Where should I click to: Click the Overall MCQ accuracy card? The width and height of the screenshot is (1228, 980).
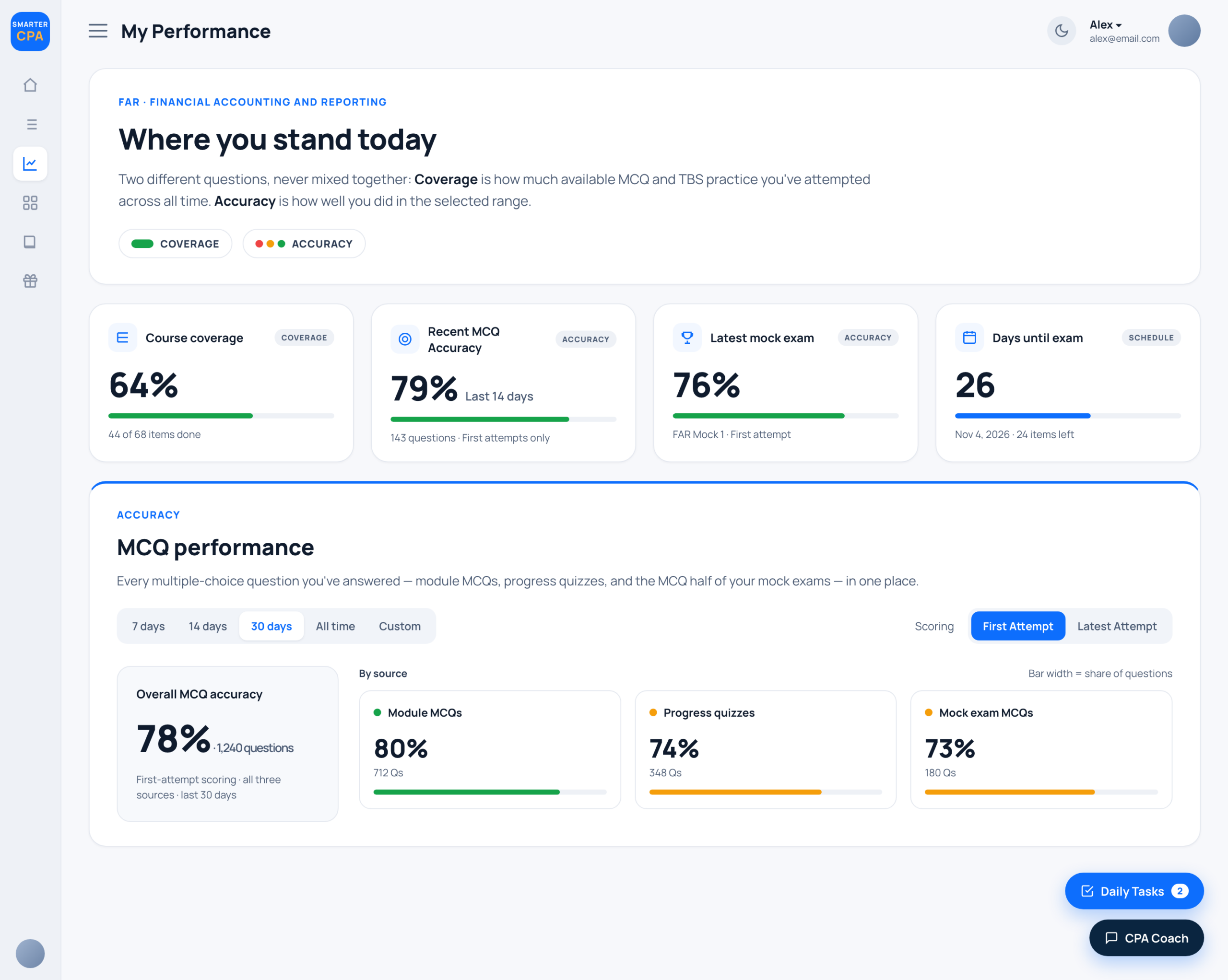[x=228, y=744]
